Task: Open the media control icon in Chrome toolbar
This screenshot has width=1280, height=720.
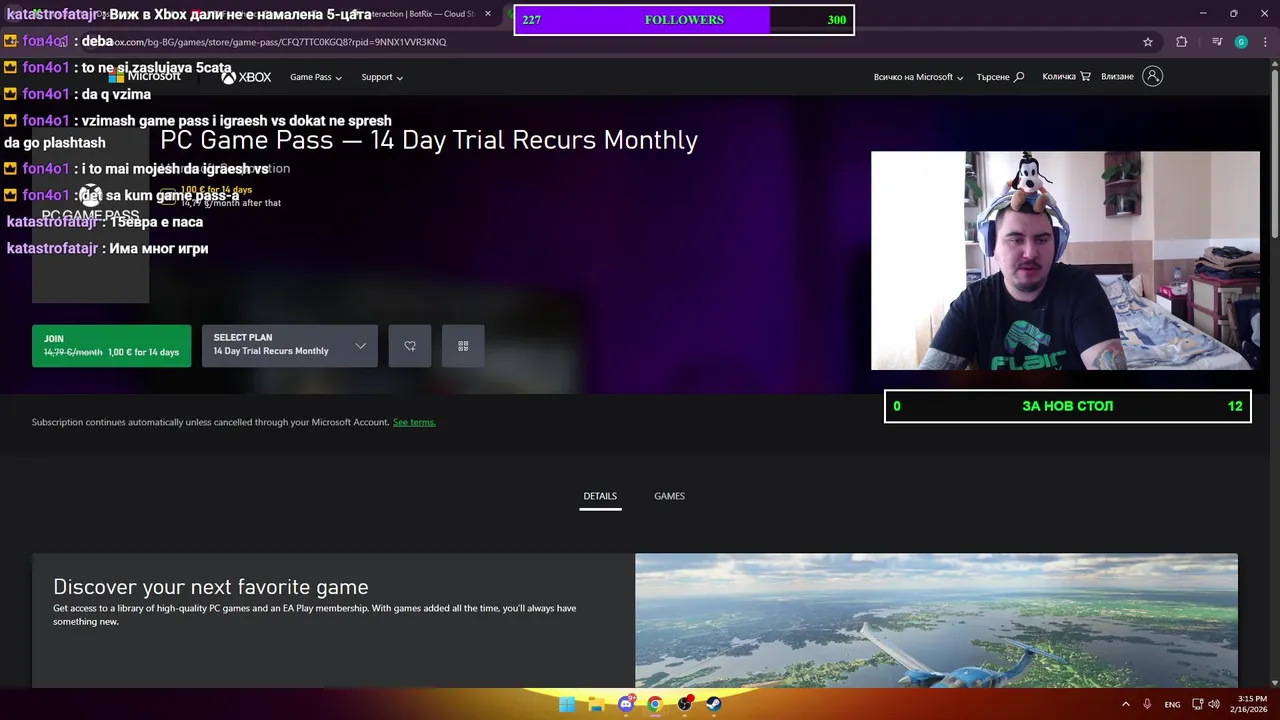Action: point(1217,42)
